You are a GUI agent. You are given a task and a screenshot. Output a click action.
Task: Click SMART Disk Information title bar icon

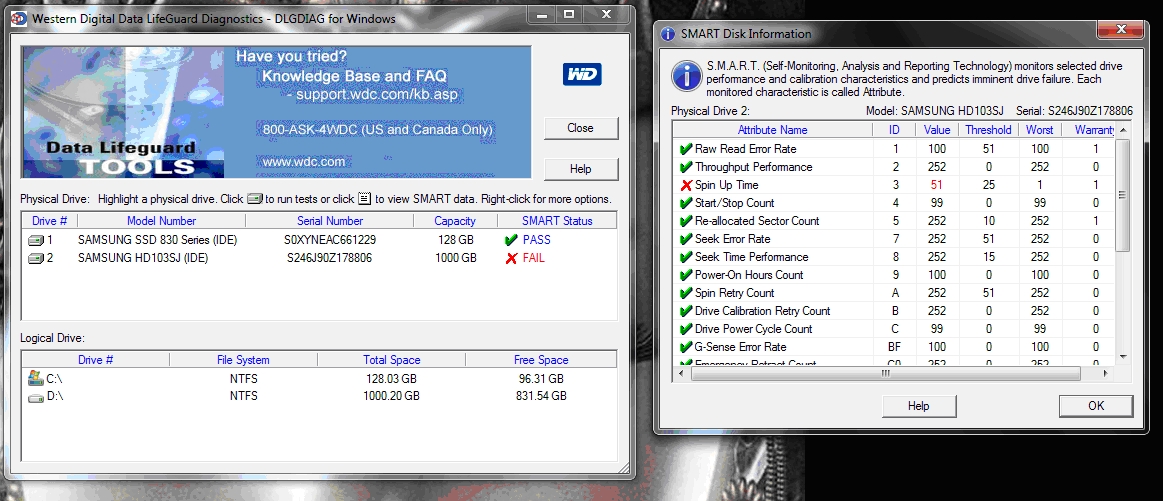pos(668,33)
